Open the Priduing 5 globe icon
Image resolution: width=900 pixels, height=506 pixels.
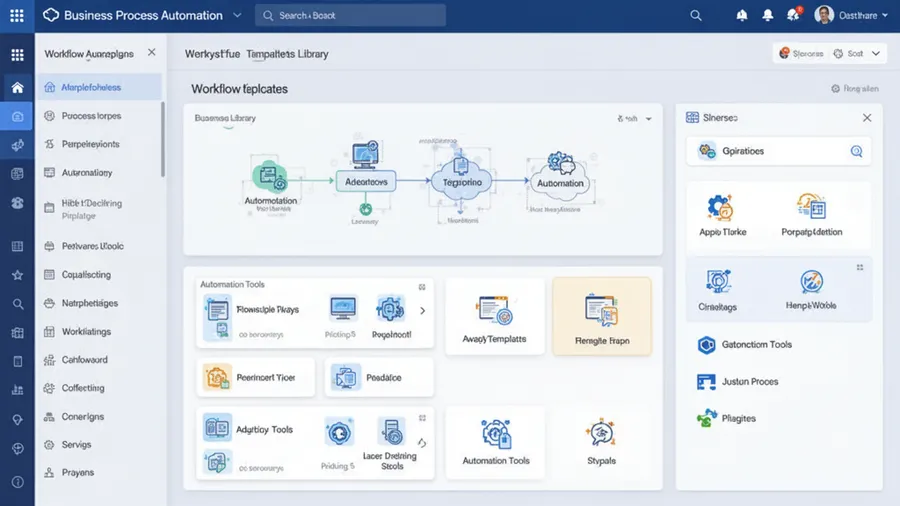[339, 433]
